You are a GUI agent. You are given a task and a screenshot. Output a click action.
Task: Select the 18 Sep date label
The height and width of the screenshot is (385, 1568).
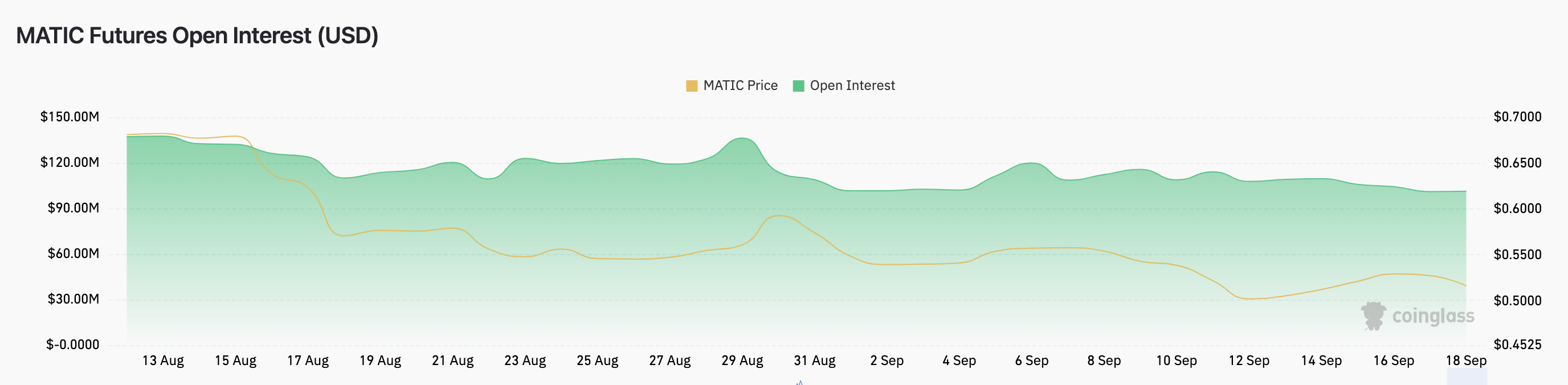coord(1466,361)
